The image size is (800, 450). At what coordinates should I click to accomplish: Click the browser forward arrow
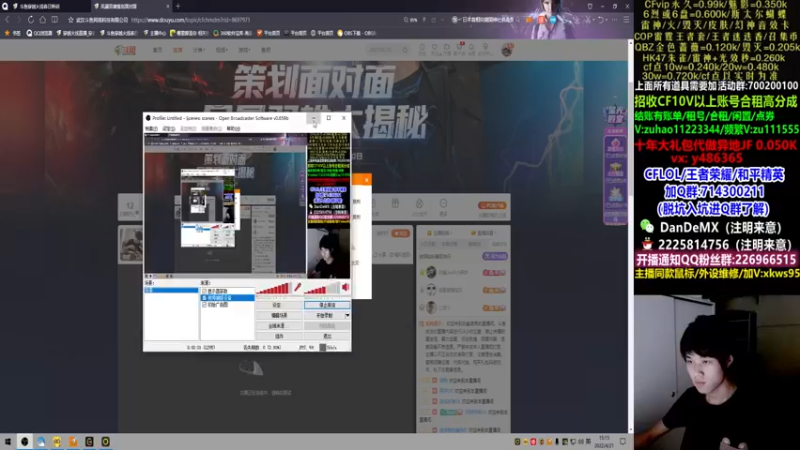pyautogui.click(x=19, y=20)
